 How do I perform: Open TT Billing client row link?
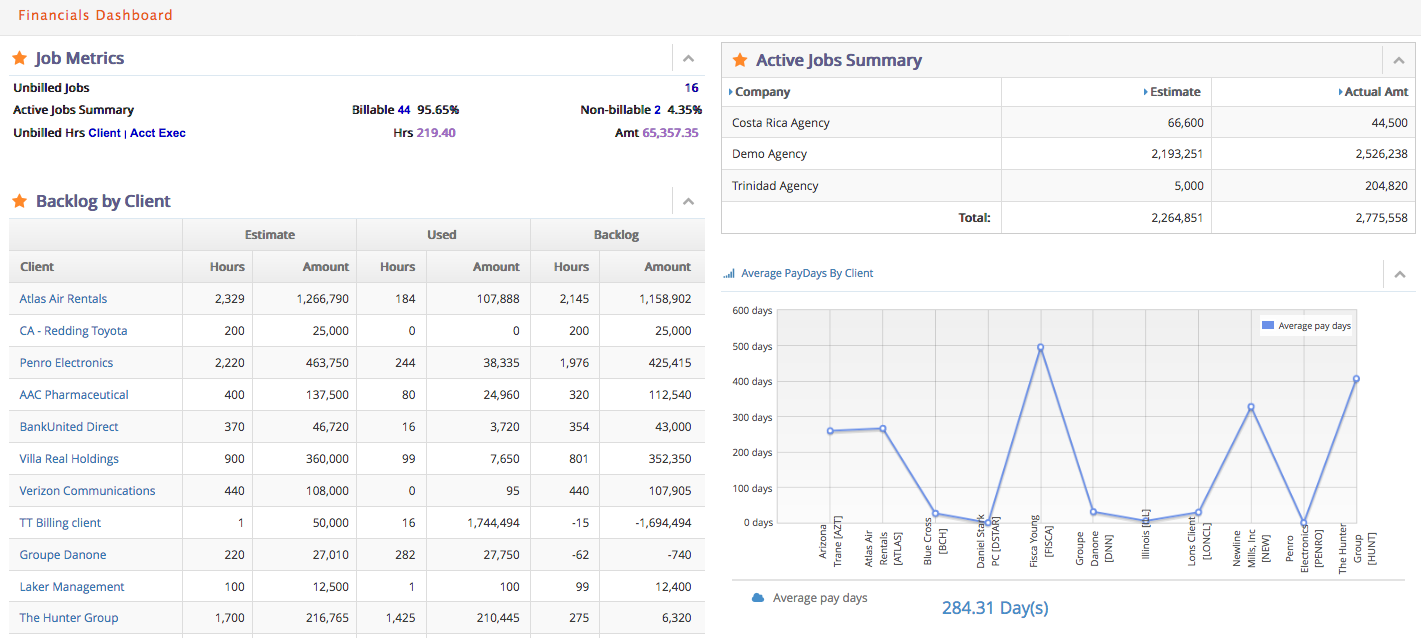pyautogui.click(x=60, y=523)
